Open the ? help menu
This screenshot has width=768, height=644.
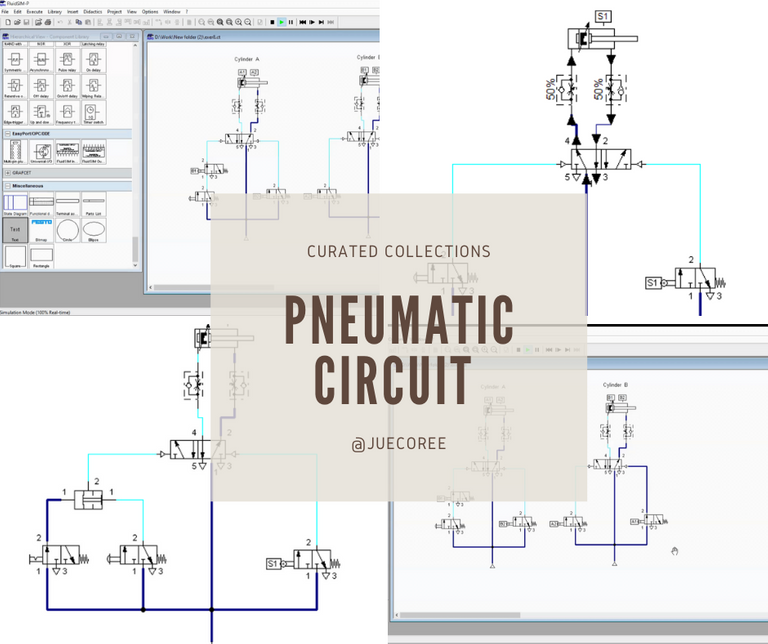187,11
